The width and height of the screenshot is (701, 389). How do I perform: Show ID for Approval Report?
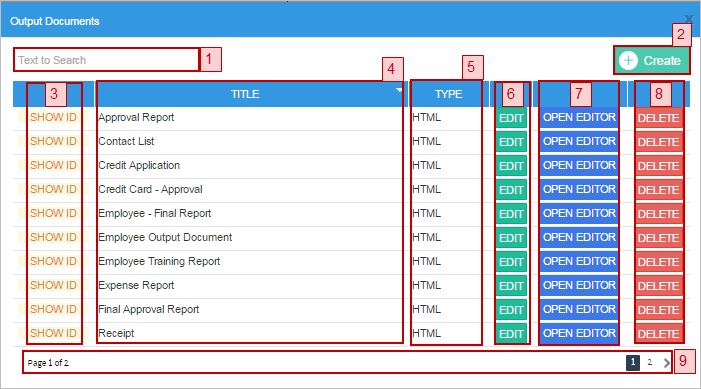coord(53,118)
